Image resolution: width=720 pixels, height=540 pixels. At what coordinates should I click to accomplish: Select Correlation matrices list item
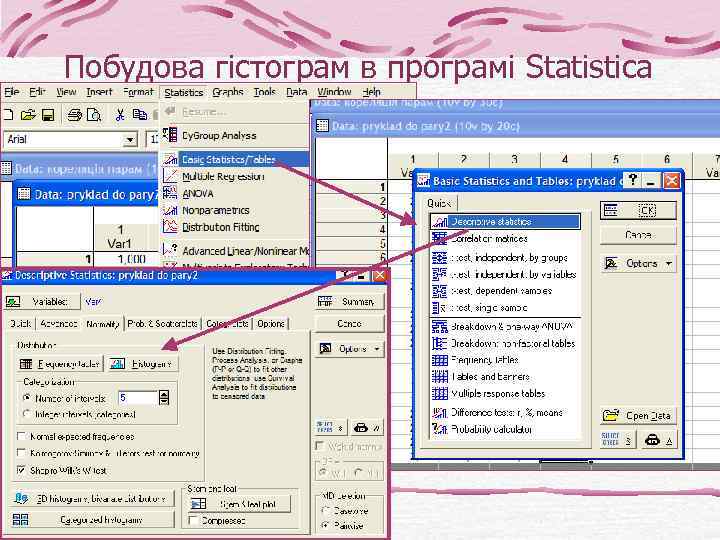[x=489, y=239]
